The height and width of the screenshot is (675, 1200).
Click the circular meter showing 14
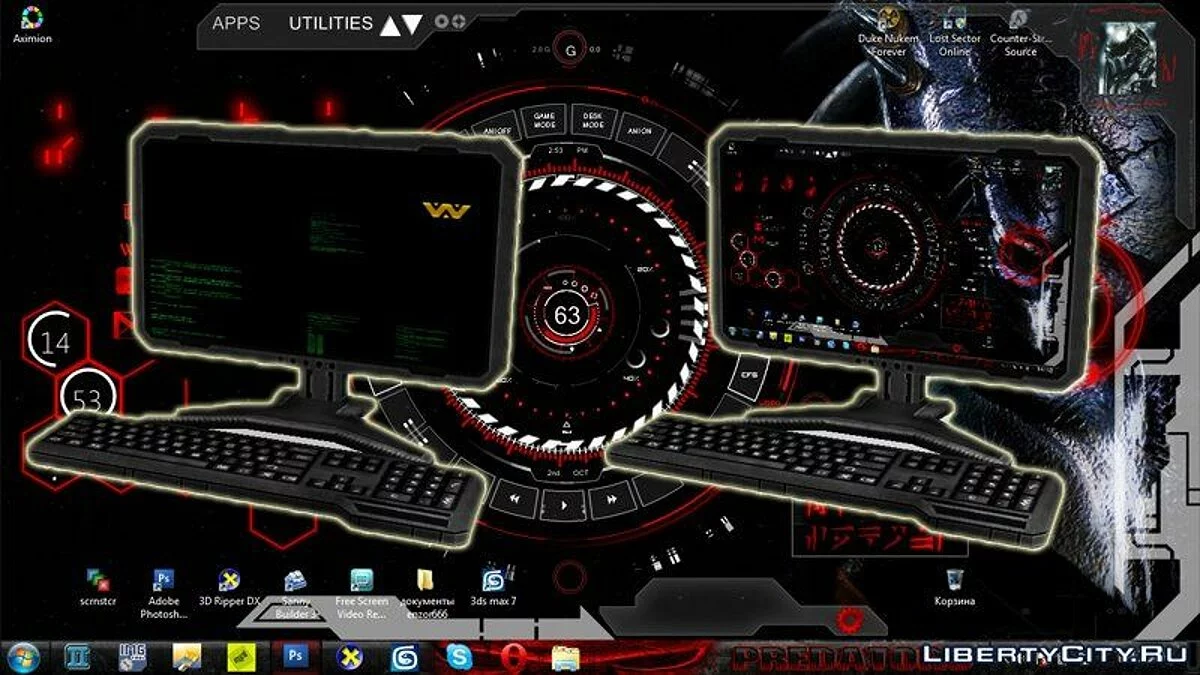pos(55,343)
